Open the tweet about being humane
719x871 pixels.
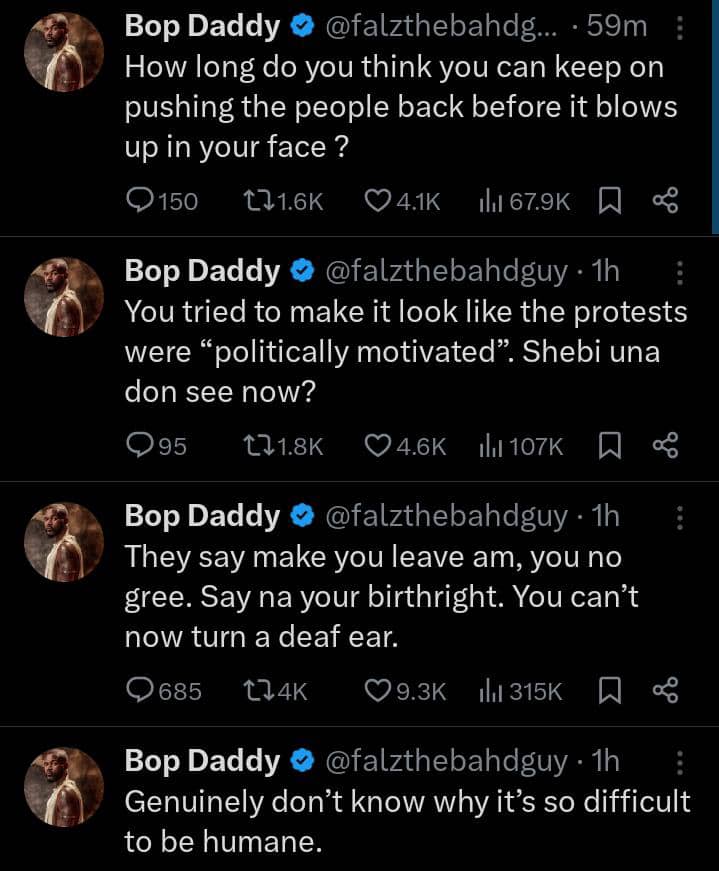pos(400,820)
